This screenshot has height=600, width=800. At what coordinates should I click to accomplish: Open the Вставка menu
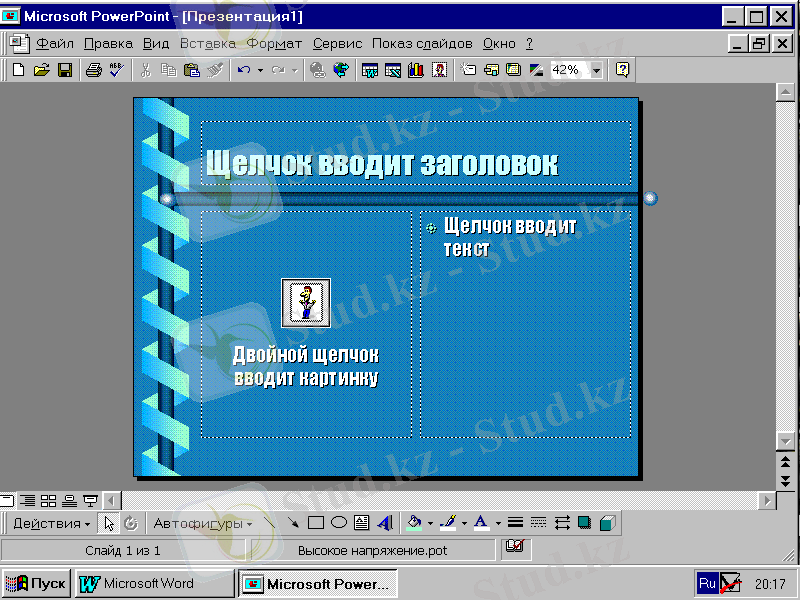tap(208, 44)
